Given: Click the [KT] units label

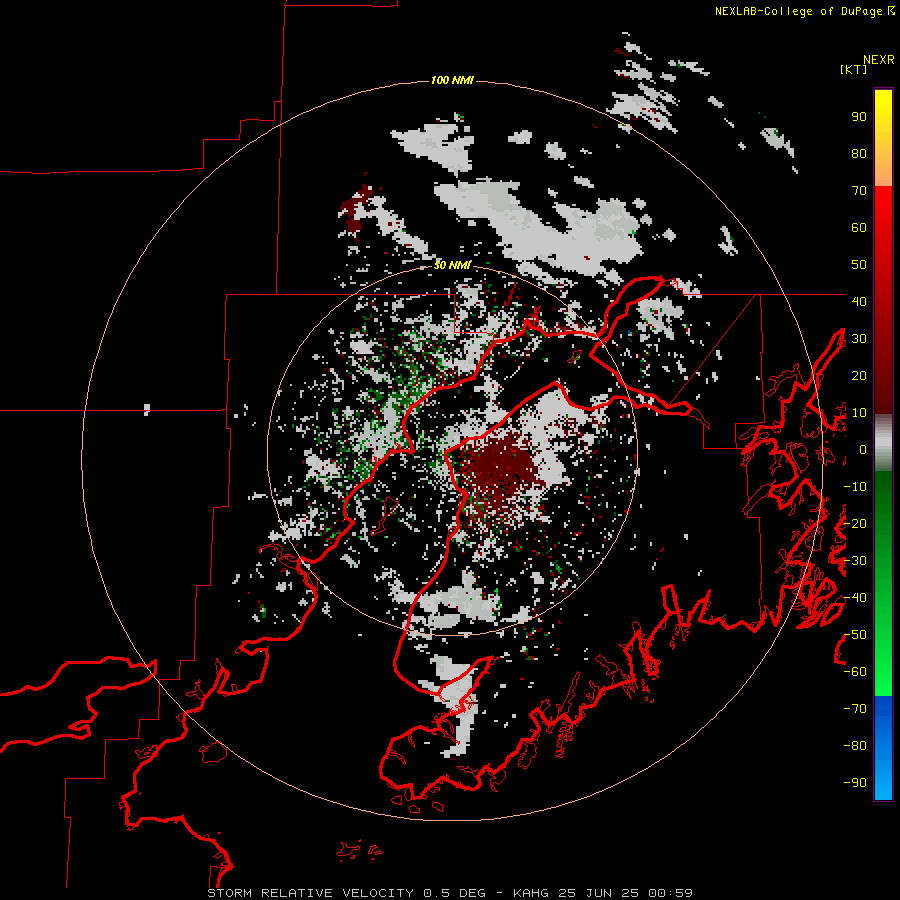Looking at the screenshot, I should (x=853, y=69).
